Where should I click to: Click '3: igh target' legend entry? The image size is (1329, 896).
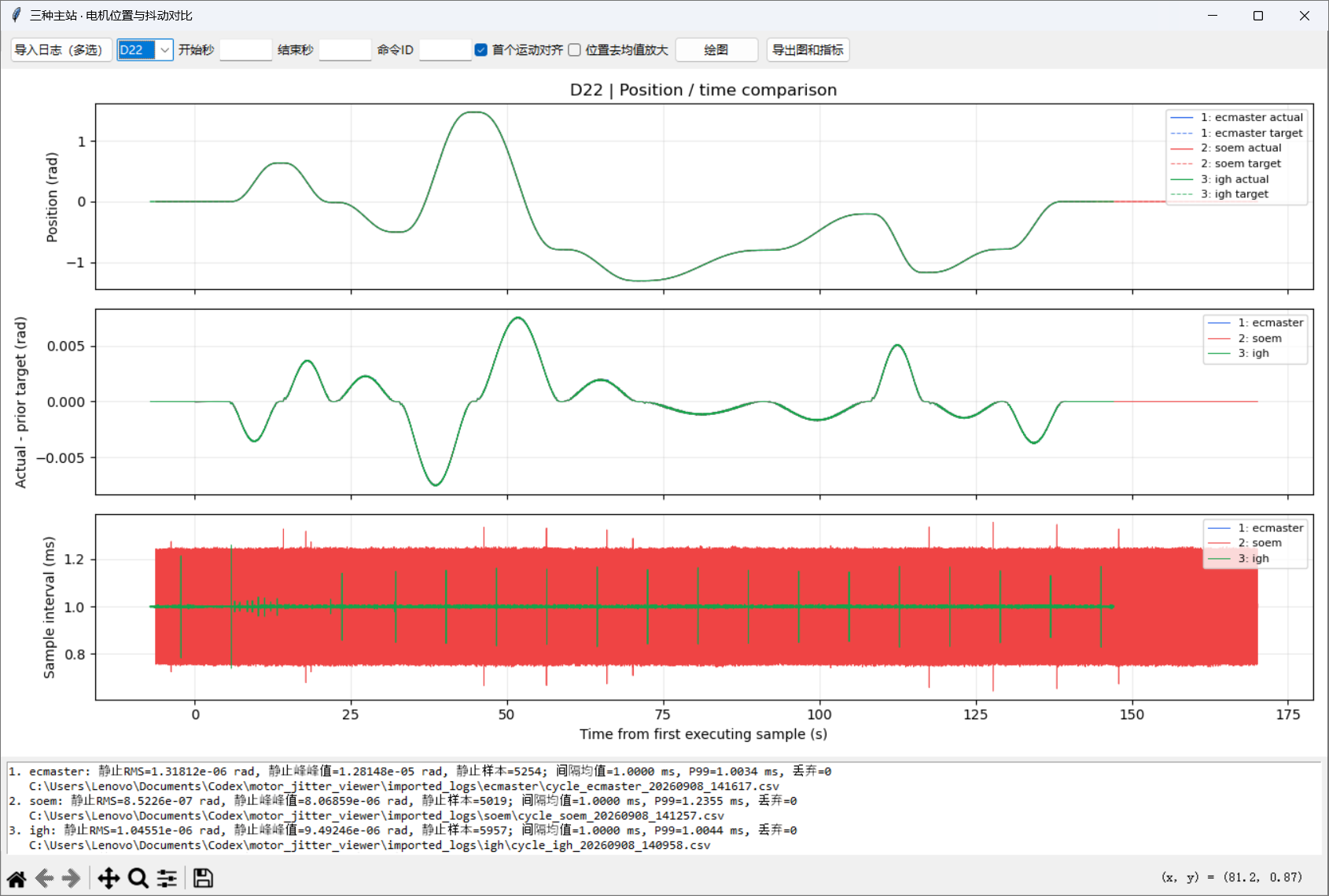(x=1220, y=194)
